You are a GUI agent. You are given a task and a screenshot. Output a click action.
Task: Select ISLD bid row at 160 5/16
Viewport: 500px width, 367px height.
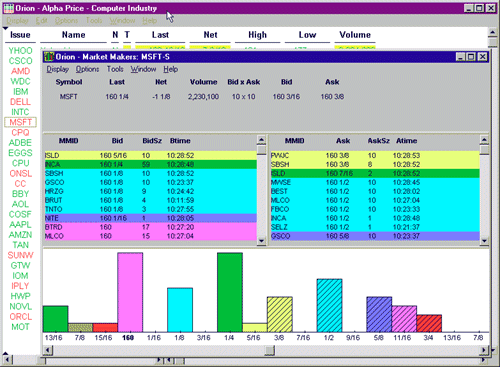point(151,155)
